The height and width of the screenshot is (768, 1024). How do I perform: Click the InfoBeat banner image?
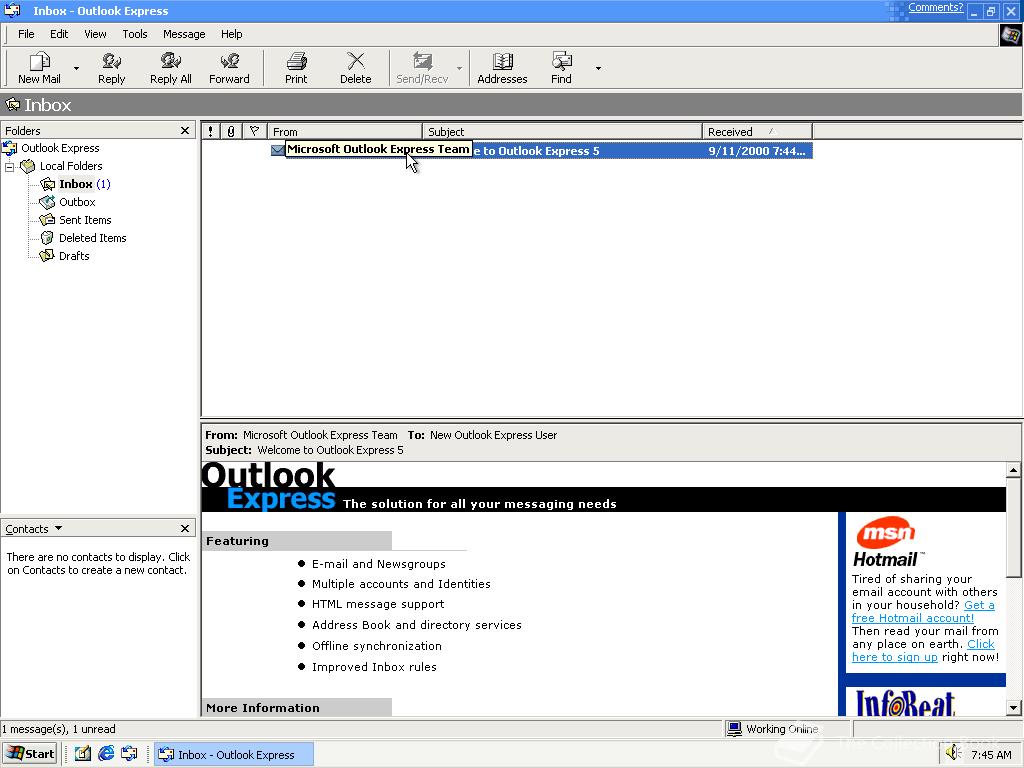906,703
